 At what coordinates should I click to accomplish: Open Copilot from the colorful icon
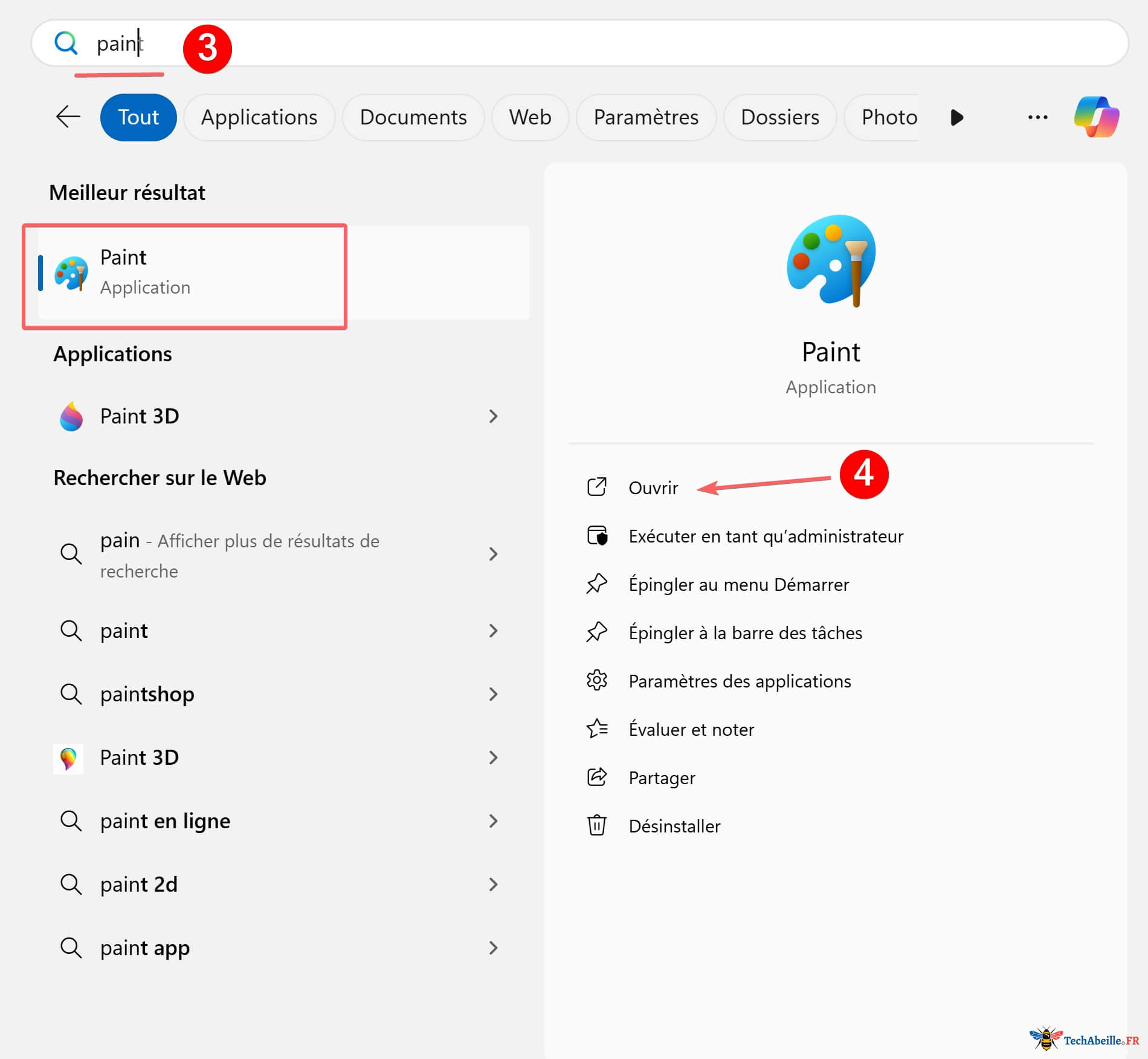(1097, 117)
